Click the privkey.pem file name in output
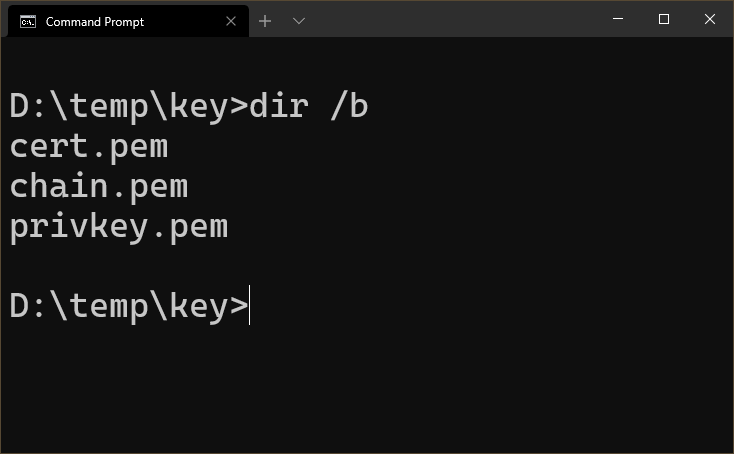 tap(119, 227)
